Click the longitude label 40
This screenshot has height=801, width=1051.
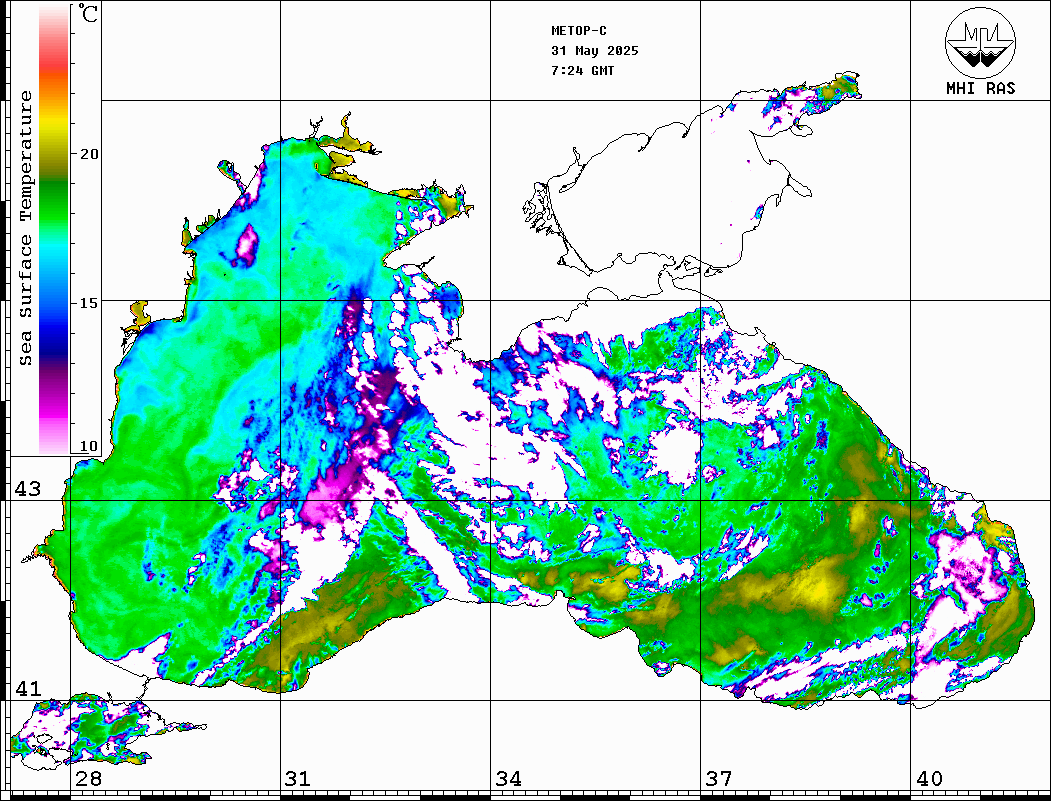[x=929, y=779]
